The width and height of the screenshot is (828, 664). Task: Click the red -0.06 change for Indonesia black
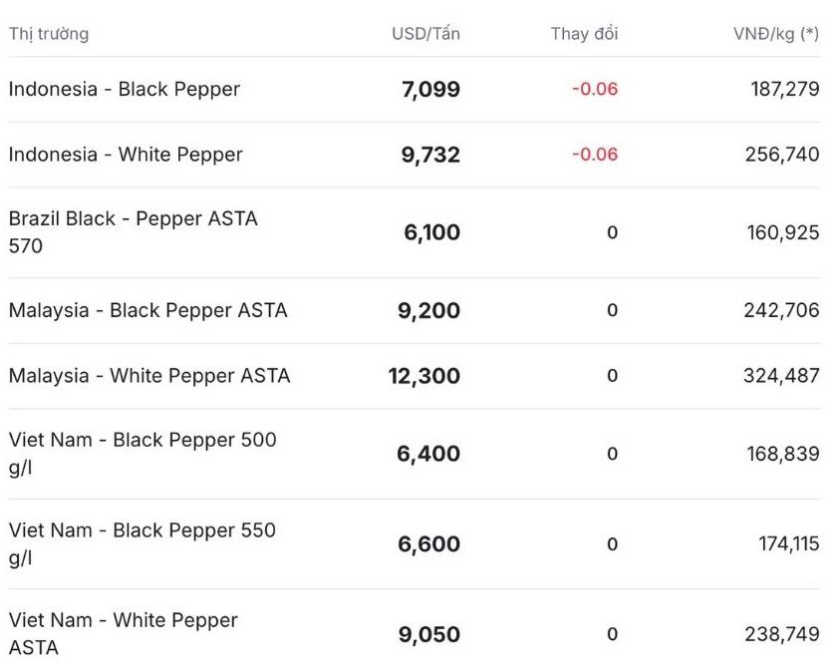[x=595, y=89]
